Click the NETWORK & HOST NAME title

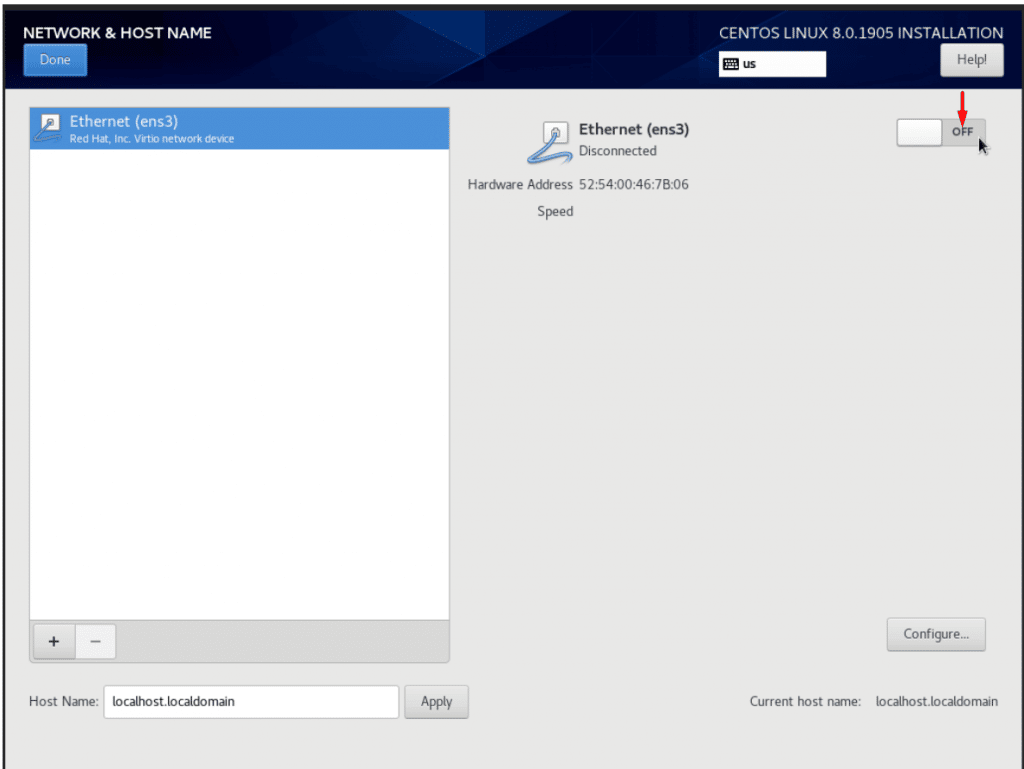pyautogui.click(x=117, y=33)
